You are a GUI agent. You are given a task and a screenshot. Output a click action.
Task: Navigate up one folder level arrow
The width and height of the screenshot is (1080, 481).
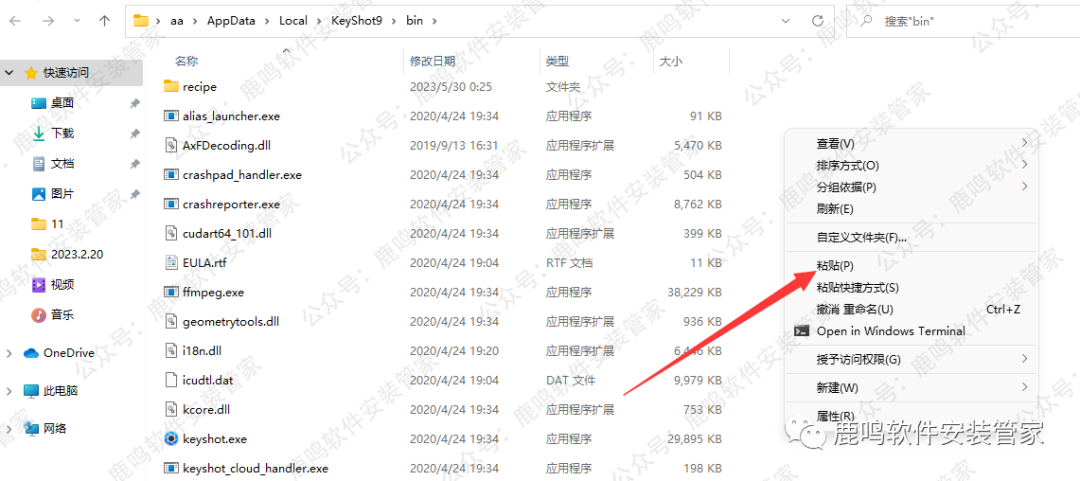point(105,20)
